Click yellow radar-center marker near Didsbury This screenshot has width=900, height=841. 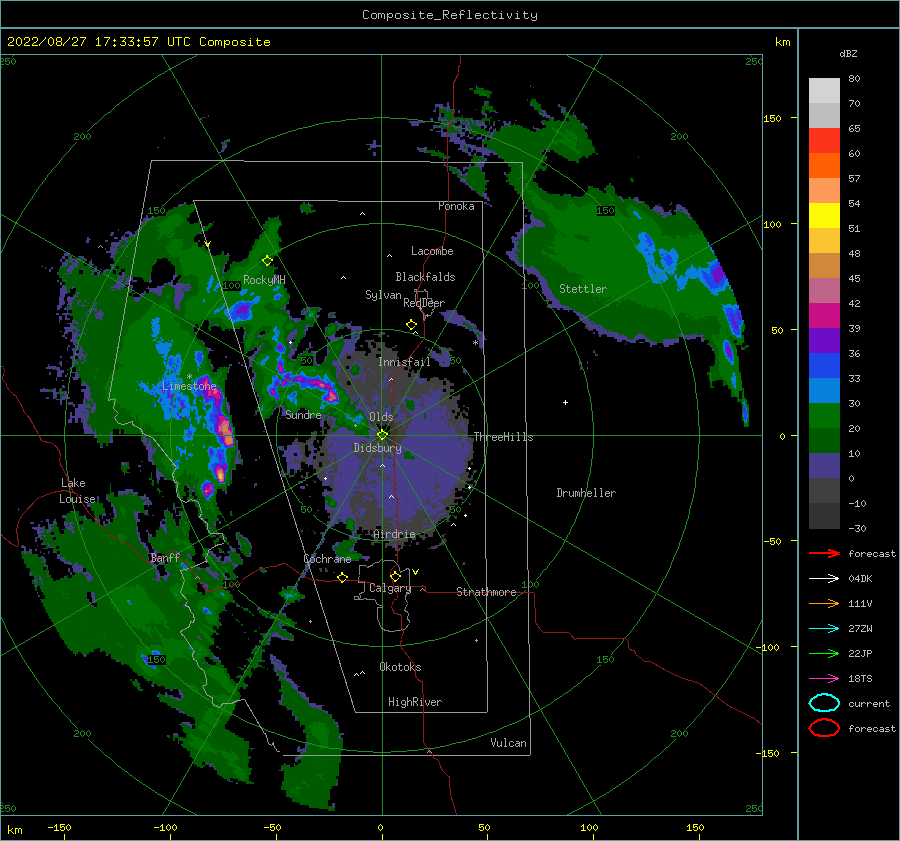tap(382, 435)
